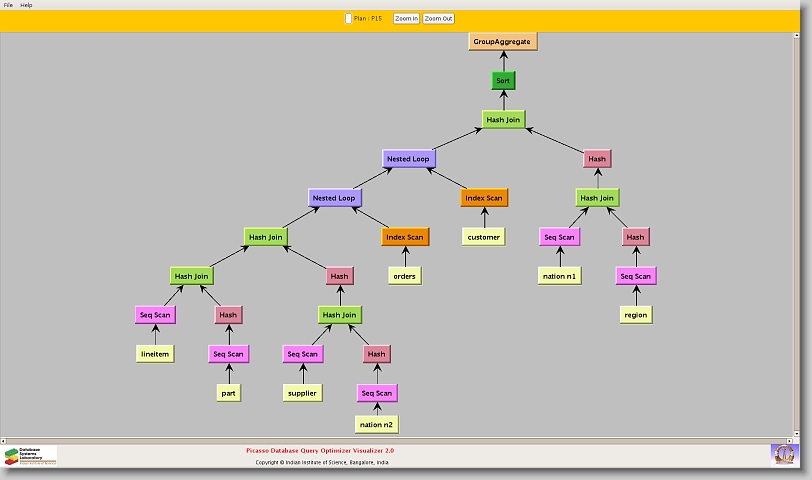Click the nation n2 leaf node
This screenshot has width=812, height=480.
coord(377,424)
